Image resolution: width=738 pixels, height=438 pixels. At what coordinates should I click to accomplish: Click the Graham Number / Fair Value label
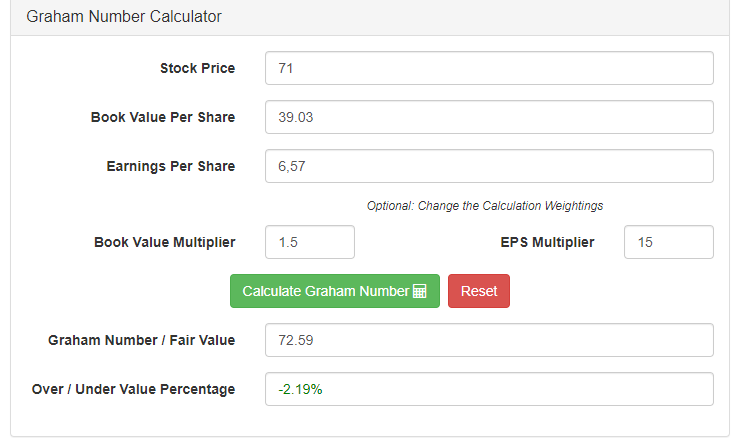tap(141, 340)
